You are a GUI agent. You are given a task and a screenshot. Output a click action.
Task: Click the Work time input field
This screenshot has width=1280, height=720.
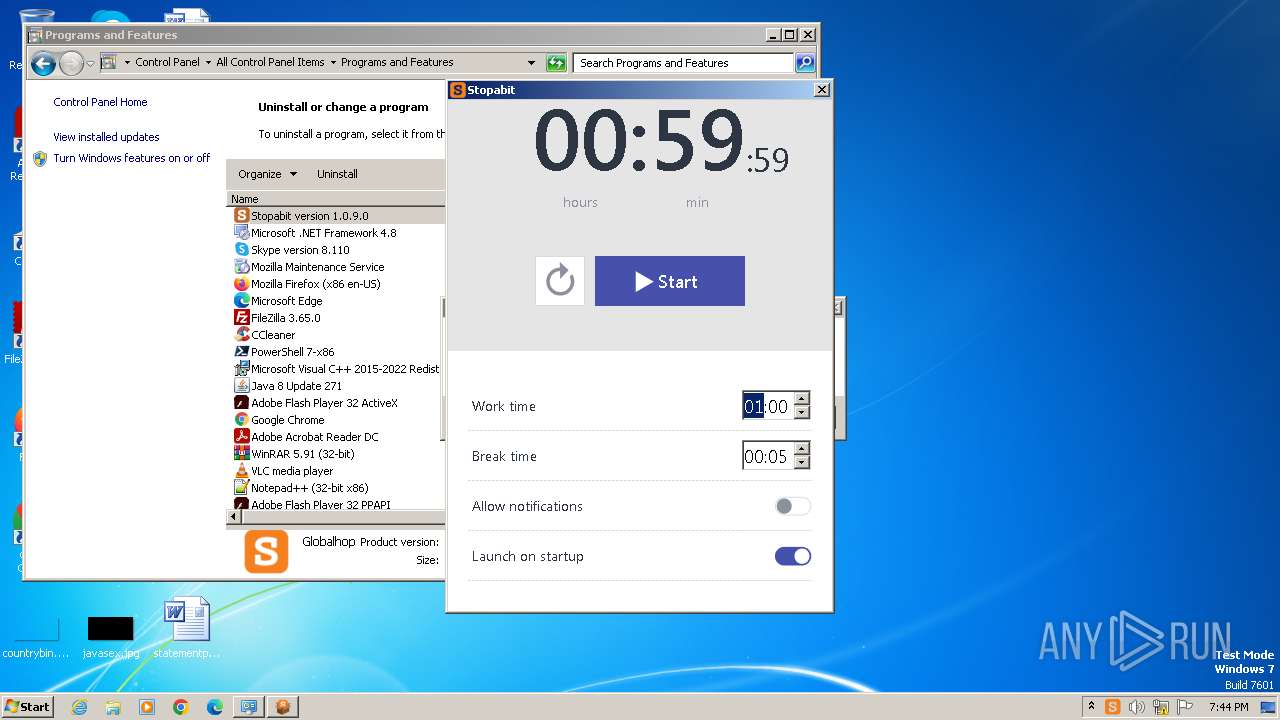[767, 406]
